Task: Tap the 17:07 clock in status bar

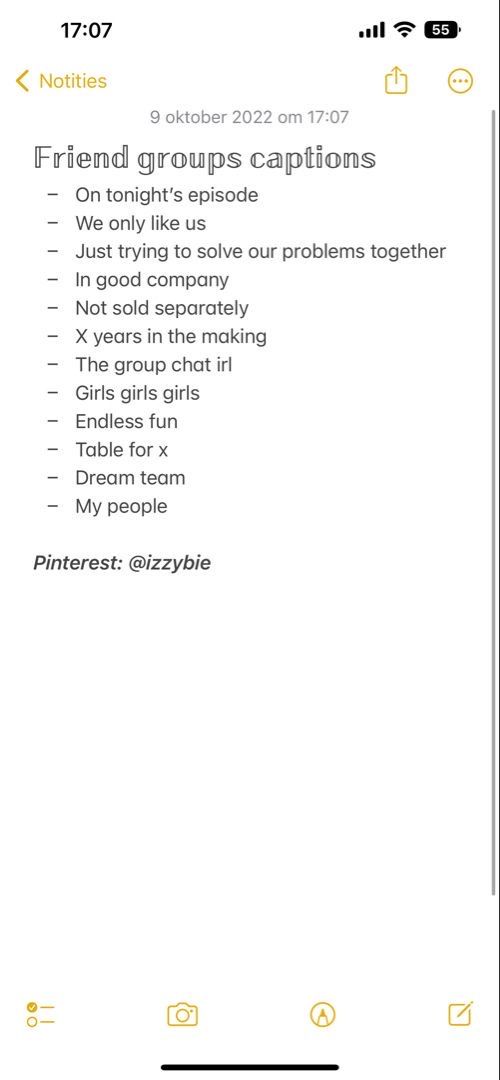Action: 86,30
